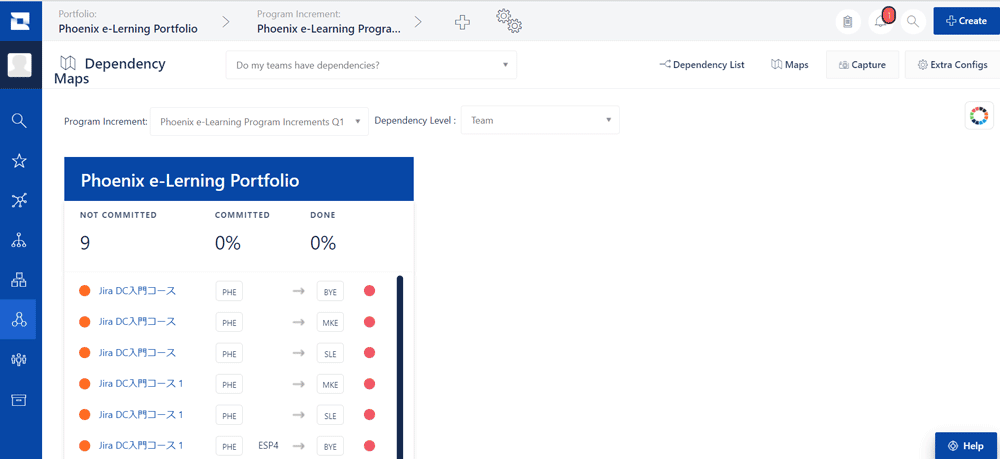The image size is (1000, 459).
Task: Click the orange status dot in the first row
Action: (x=84, y=291)
